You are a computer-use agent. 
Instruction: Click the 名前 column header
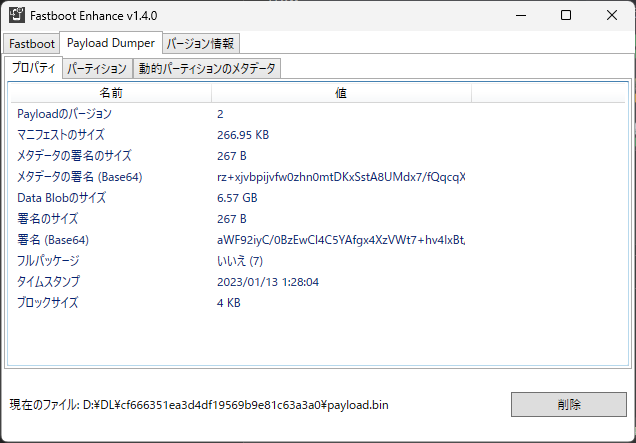coord(111,93)
